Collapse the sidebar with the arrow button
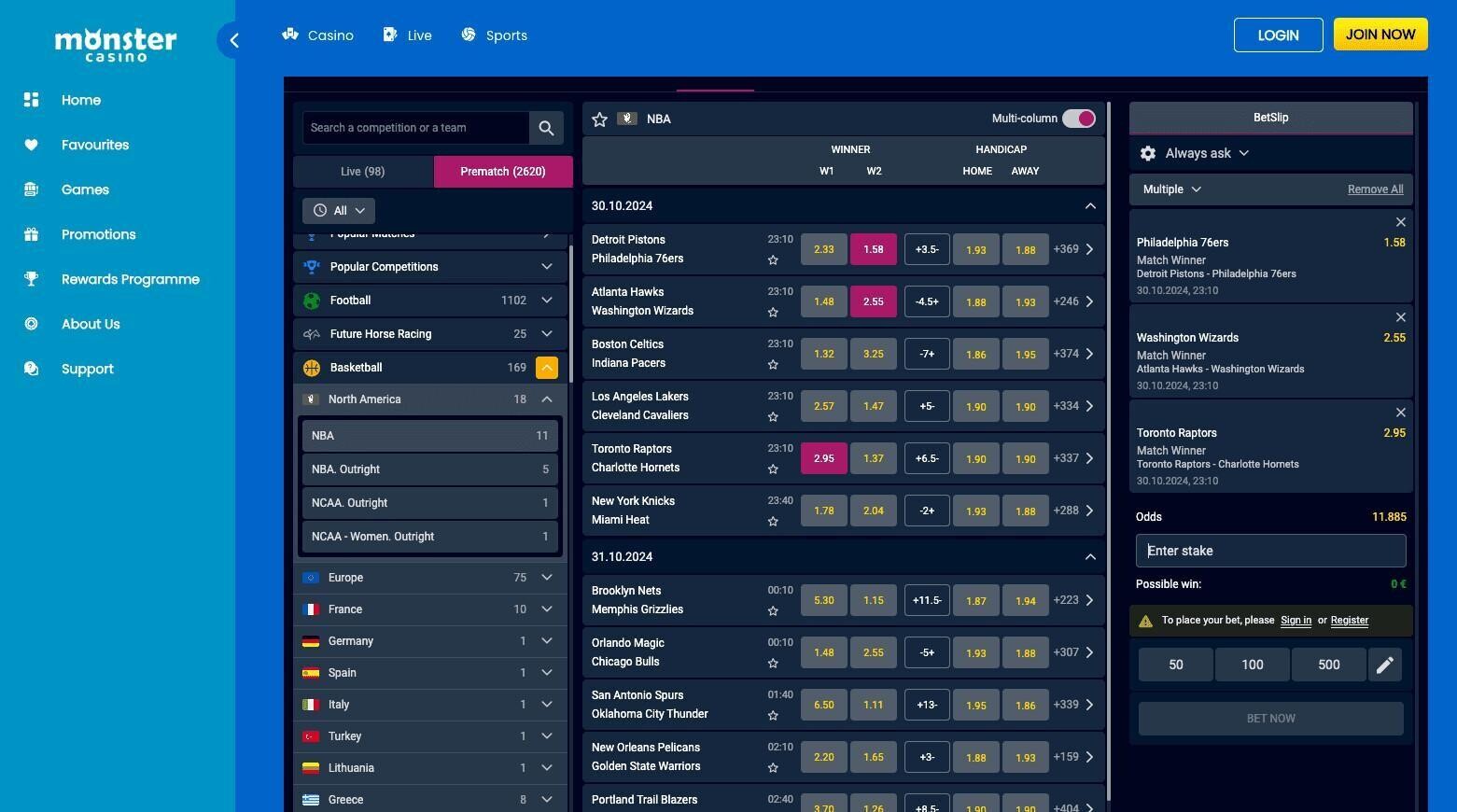The height and width of the screenshot is (812, 1457). pos(233,40)
